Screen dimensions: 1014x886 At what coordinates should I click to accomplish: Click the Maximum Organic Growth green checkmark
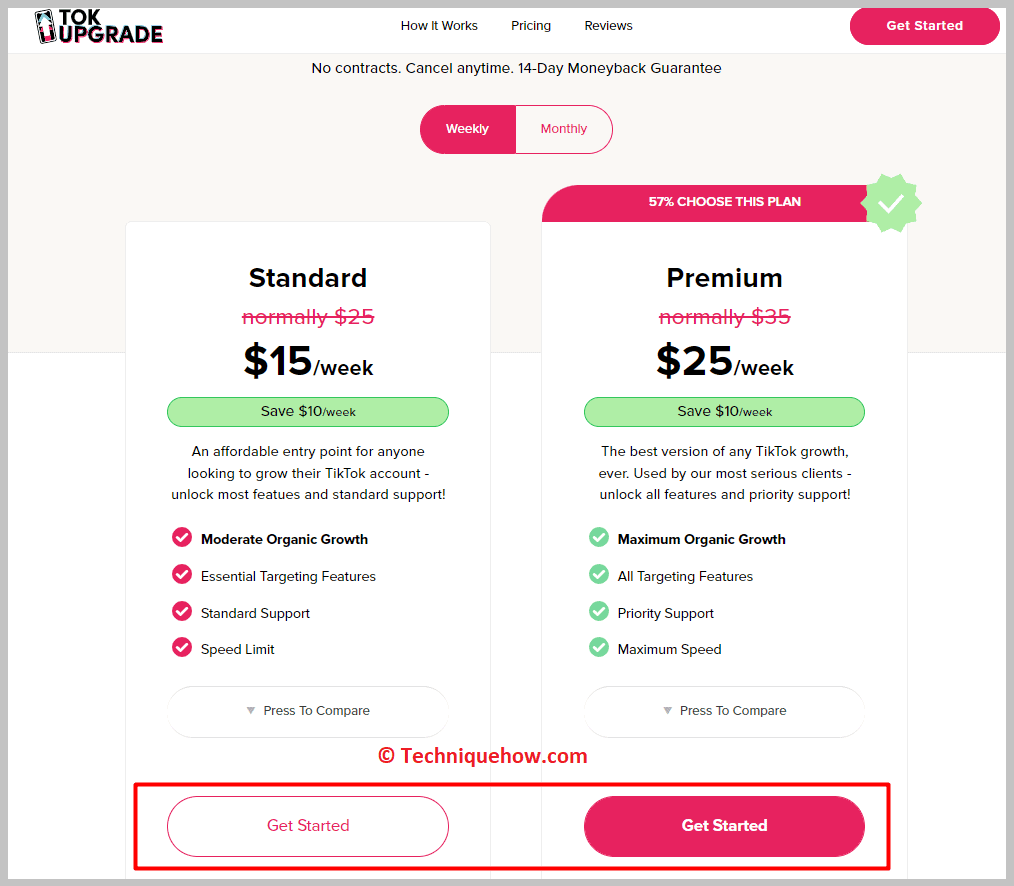tap(599, 537)
